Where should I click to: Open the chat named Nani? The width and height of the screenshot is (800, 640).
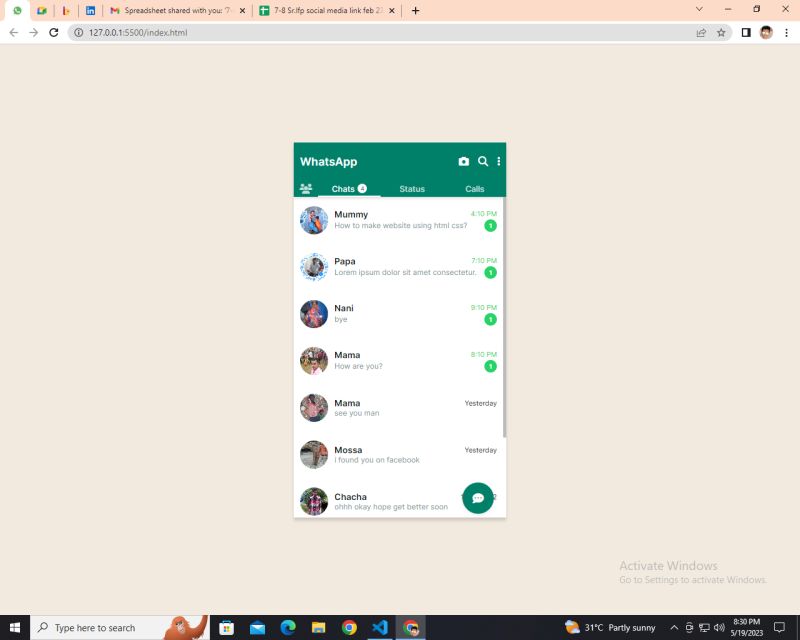click(398, 314)
